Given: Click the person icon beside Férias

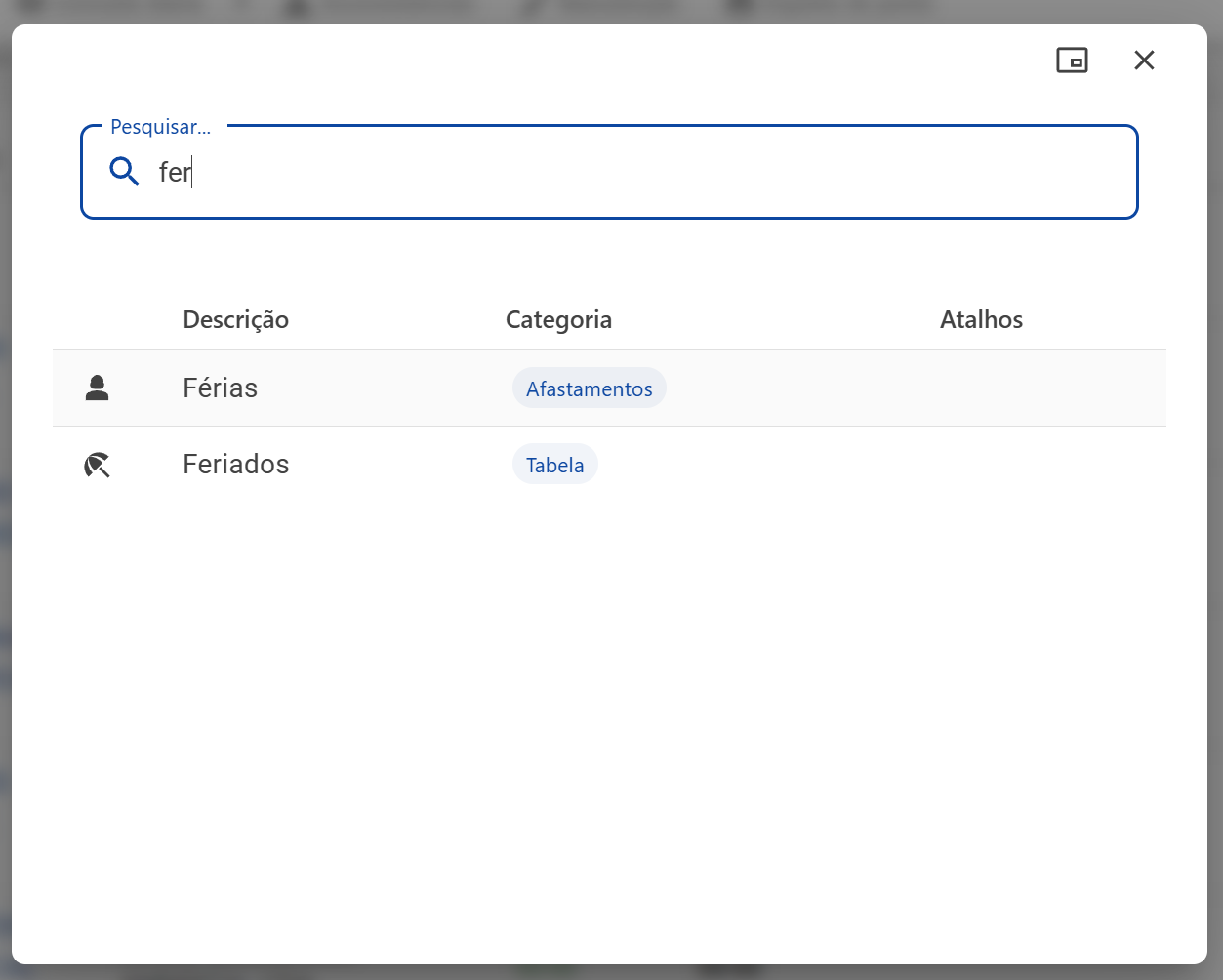Looking at the screenshot, I should (97, 388).
